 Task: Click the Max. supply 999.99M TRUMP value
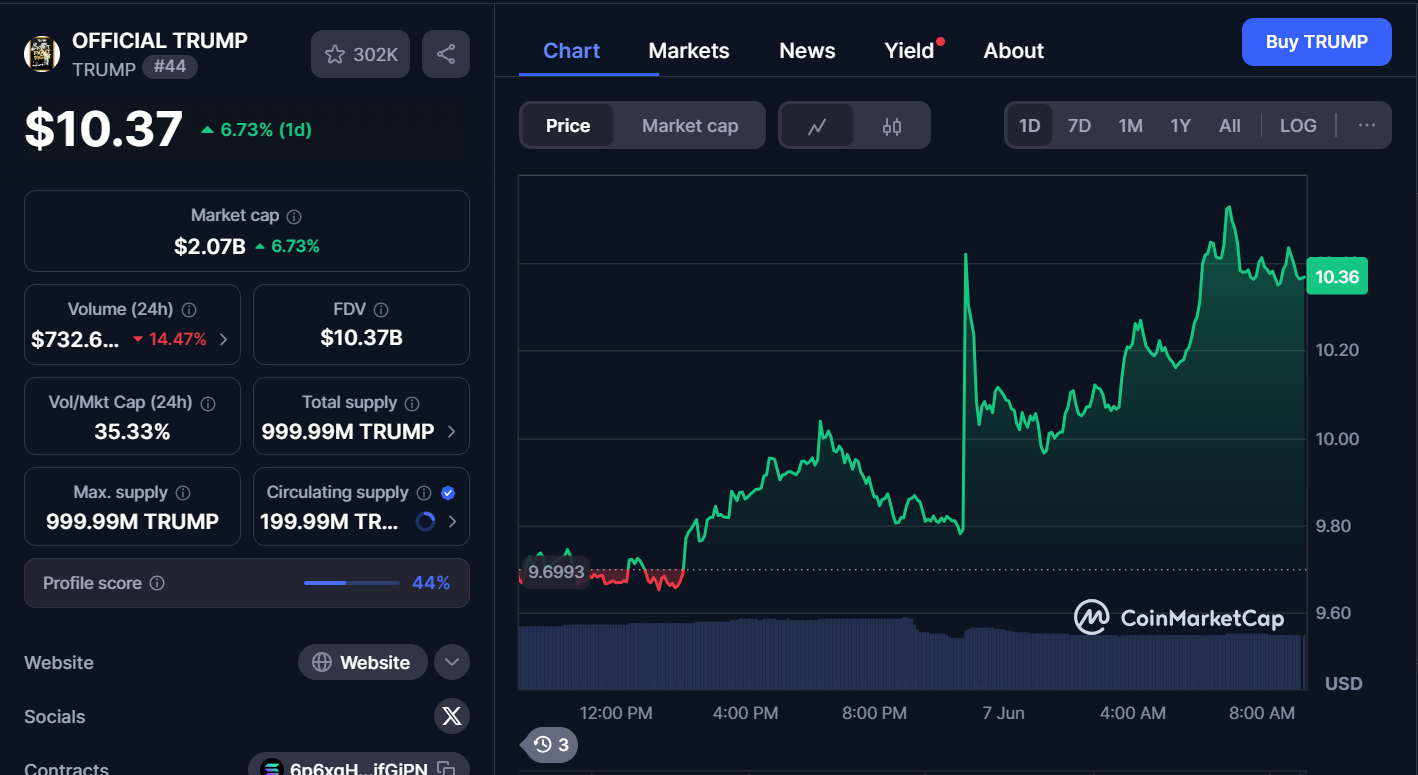[132, 521]
